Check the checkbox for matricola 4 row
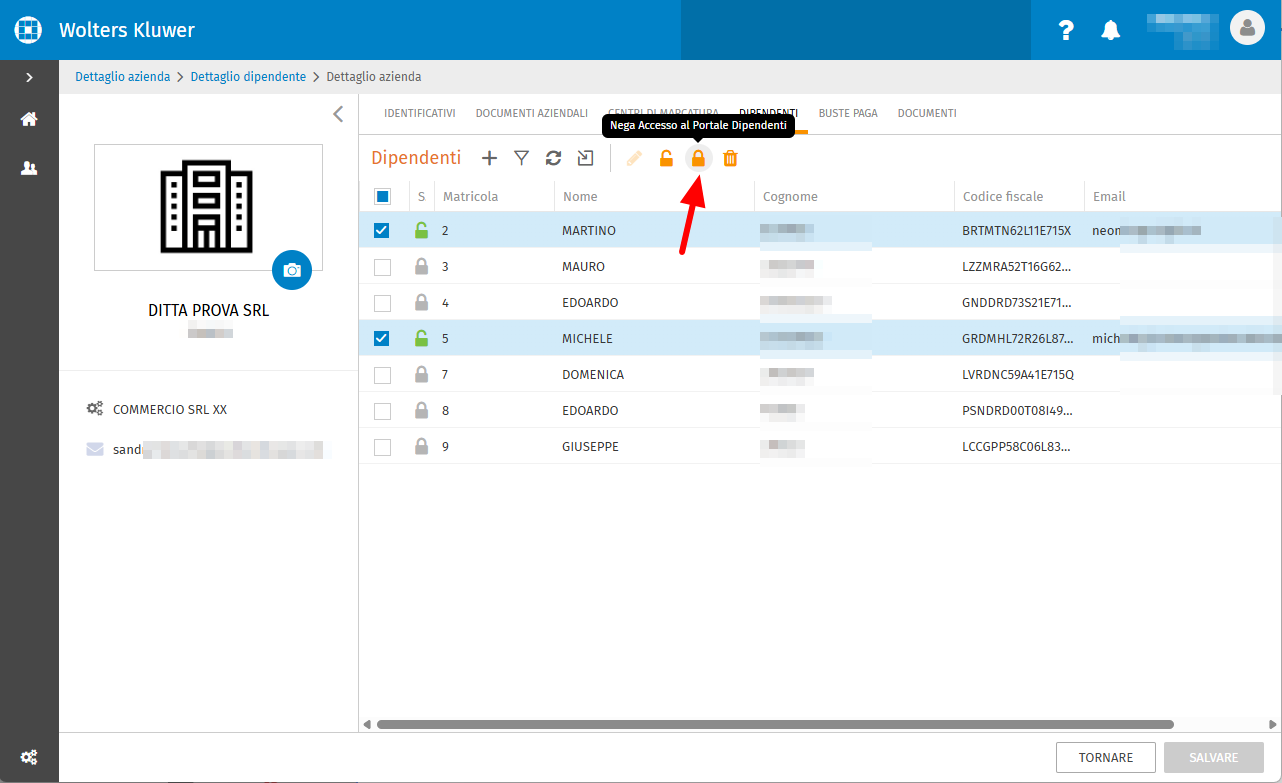This screenshot has width=1282, height=783. [382, 303]
